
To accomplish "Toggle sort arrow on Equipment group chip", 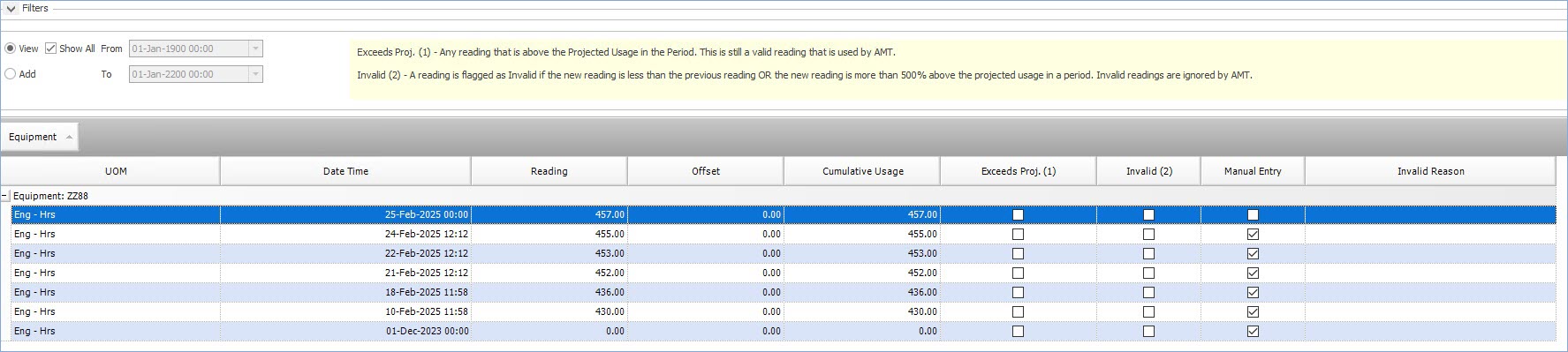I will [69, 137].
